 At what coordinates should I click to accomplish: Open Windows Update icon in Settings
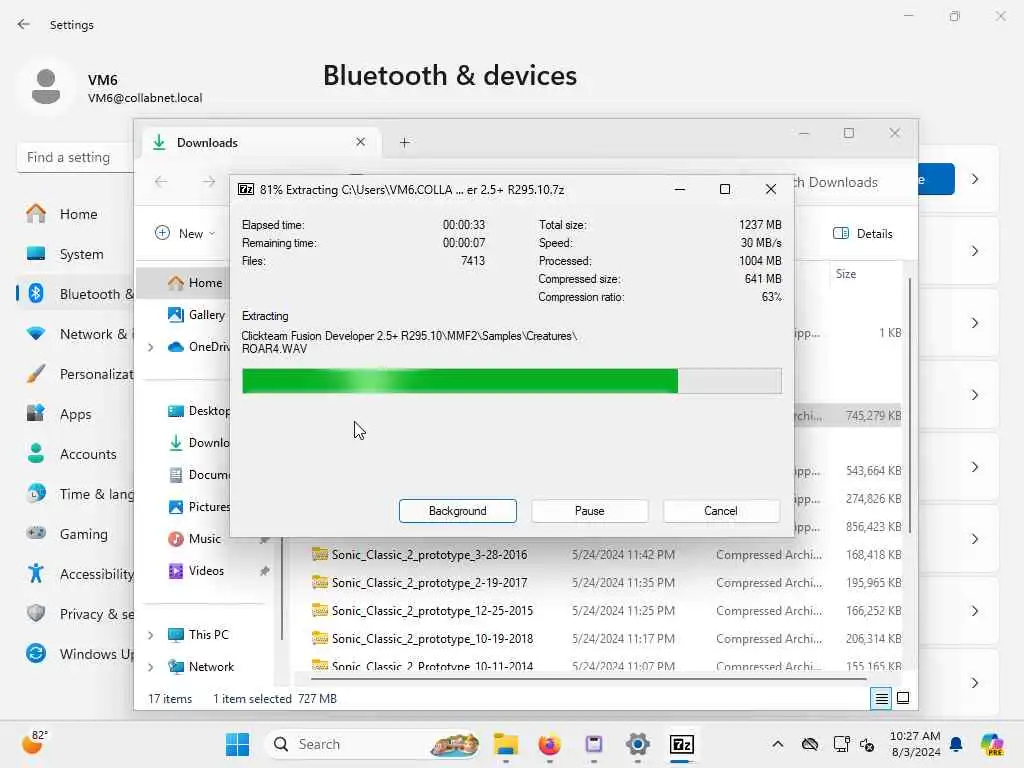point(36,653)
